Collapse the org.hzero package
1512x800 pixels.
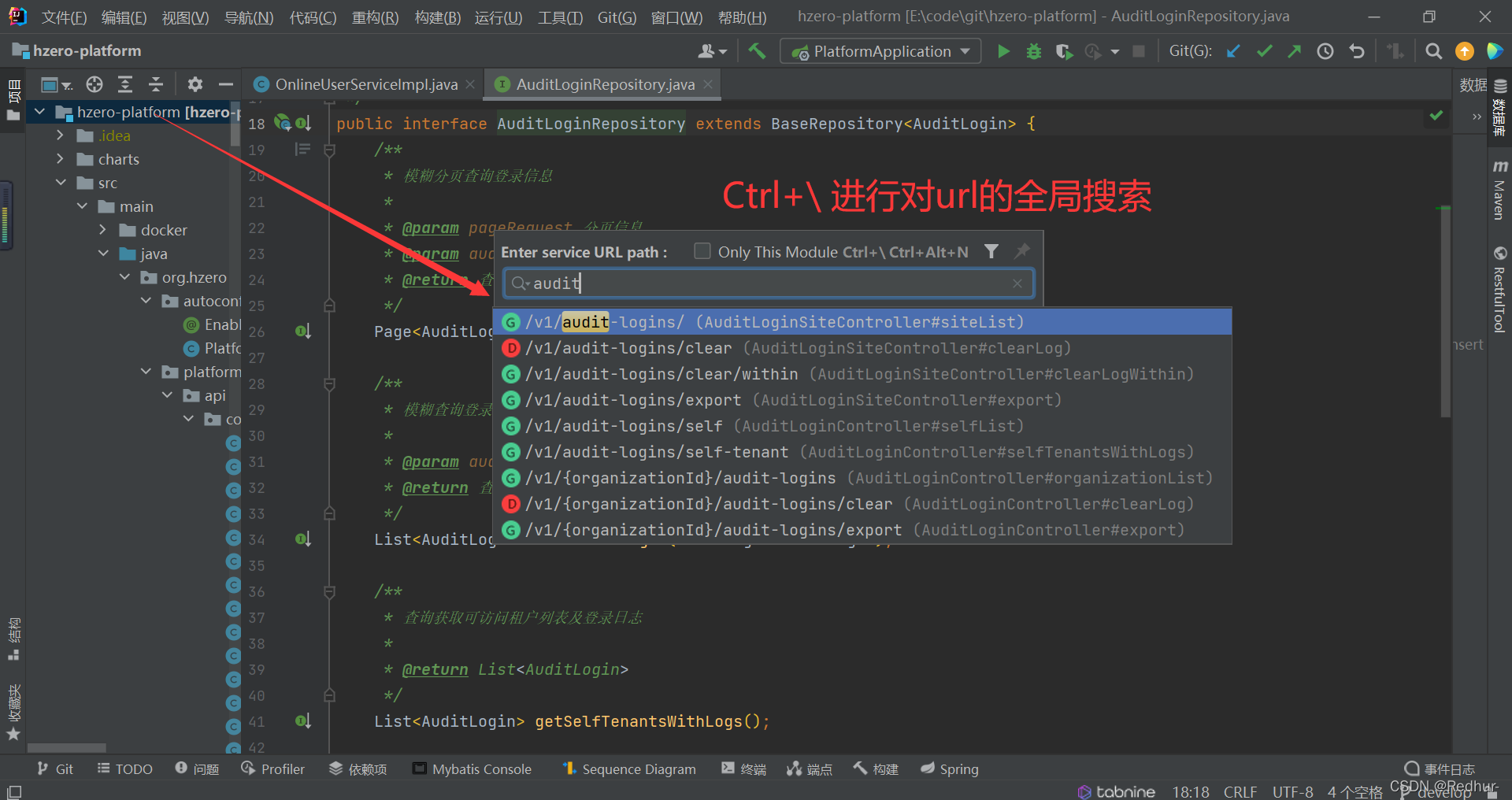point(124,277)
